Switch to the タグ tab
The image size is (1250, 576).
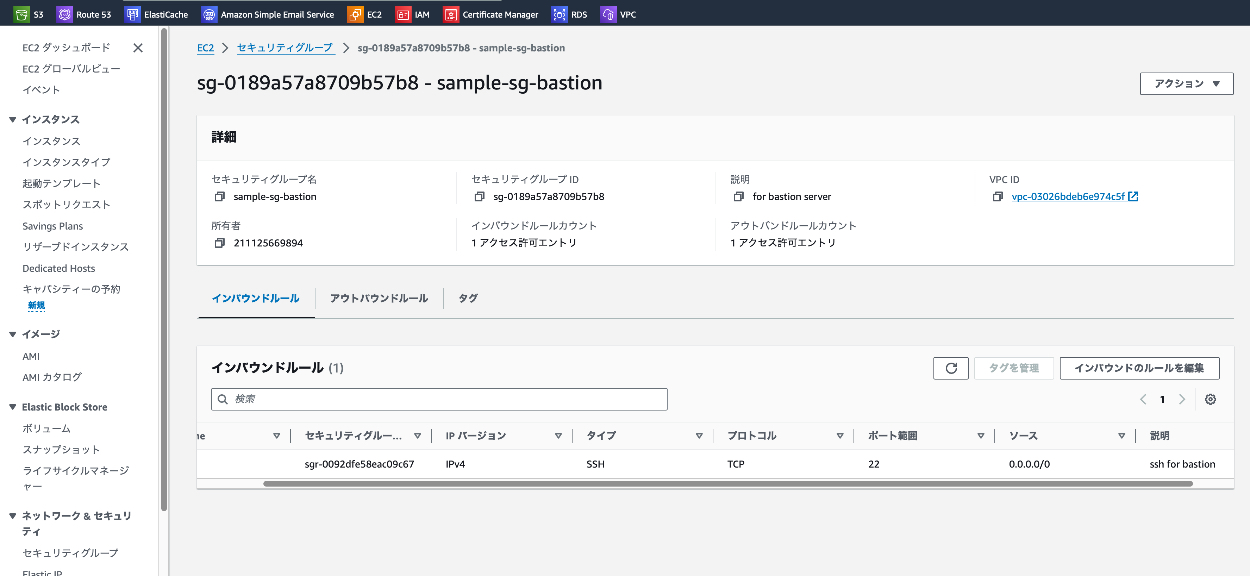pos(467,298)
